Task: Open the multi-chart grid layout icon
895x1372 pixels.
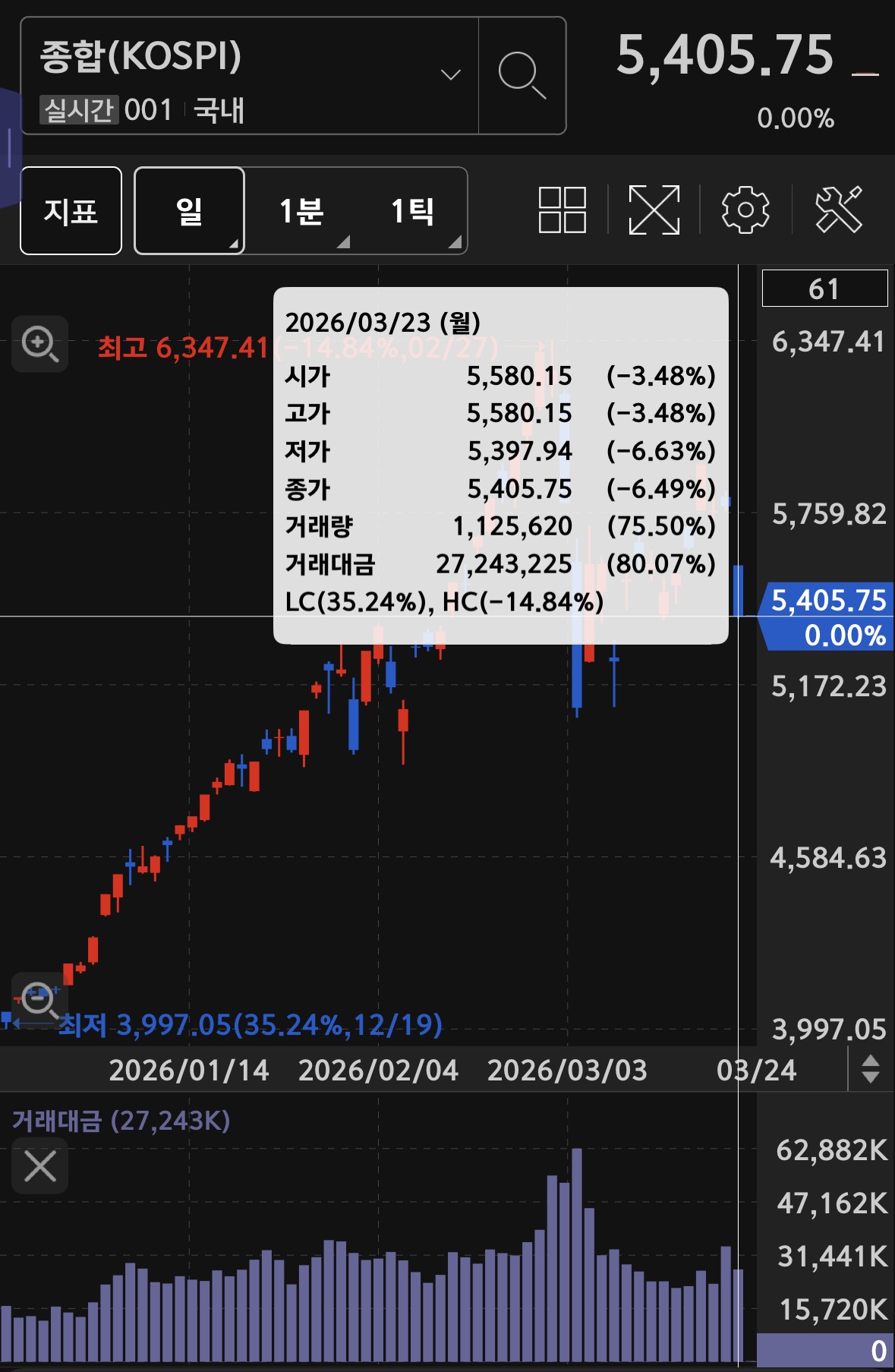Action: coord(562,210)
